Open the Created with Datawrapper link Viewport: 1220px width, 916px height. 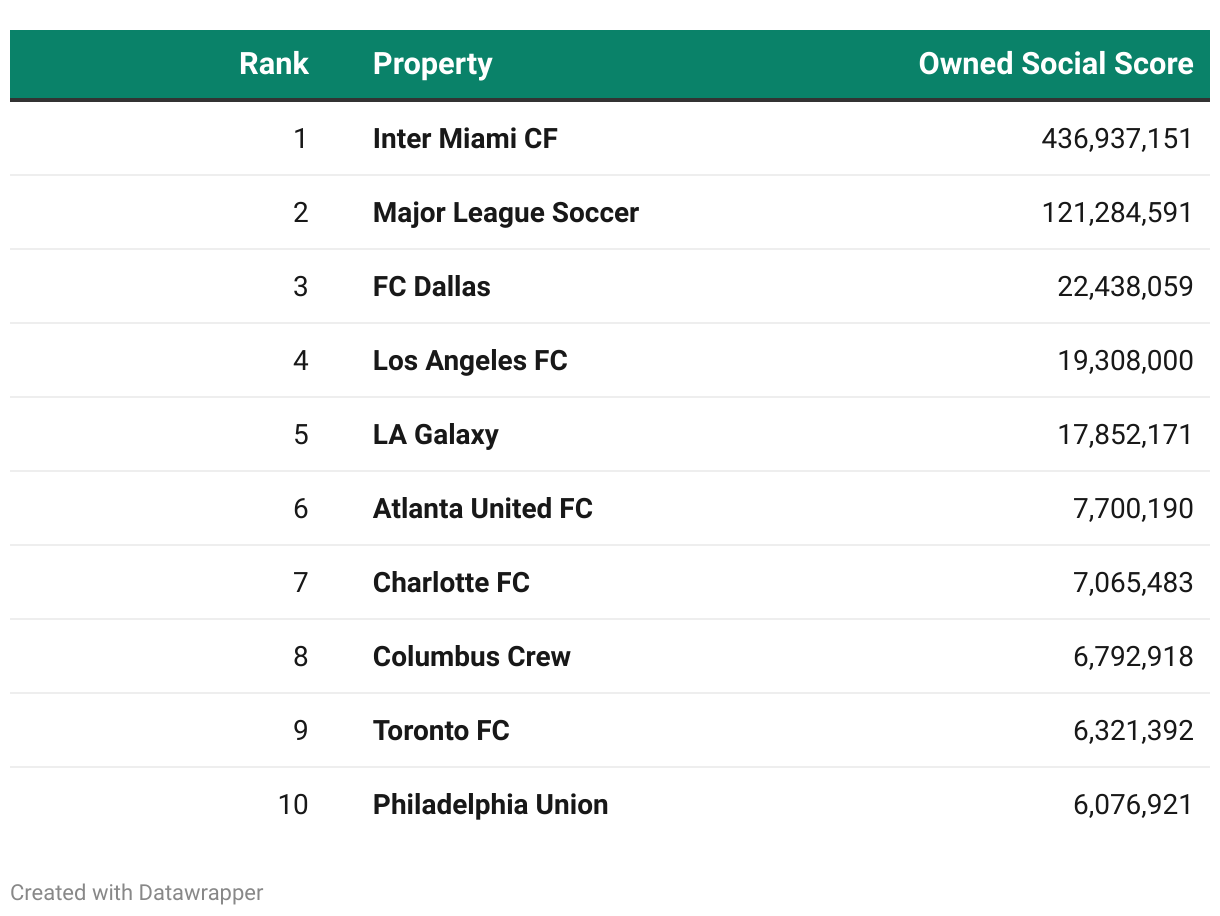tap(137, 892)
